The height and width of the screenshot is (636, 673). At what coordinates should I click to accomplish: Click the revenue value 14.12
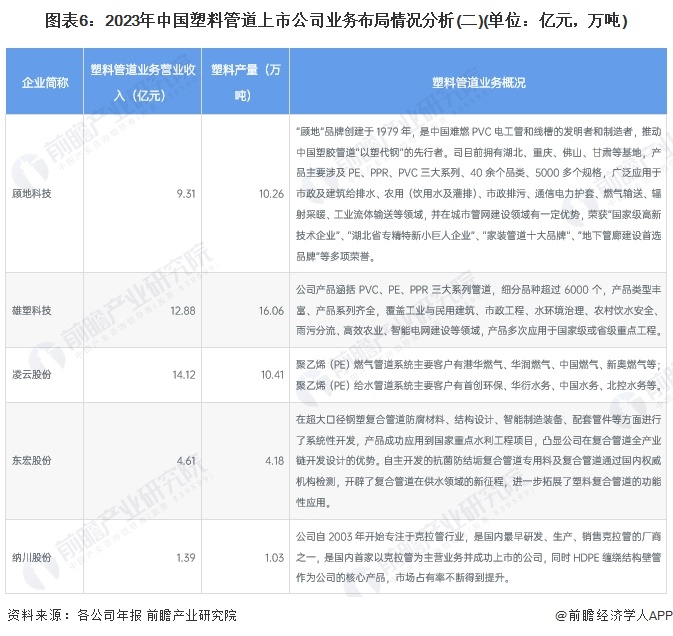(184, 375)
